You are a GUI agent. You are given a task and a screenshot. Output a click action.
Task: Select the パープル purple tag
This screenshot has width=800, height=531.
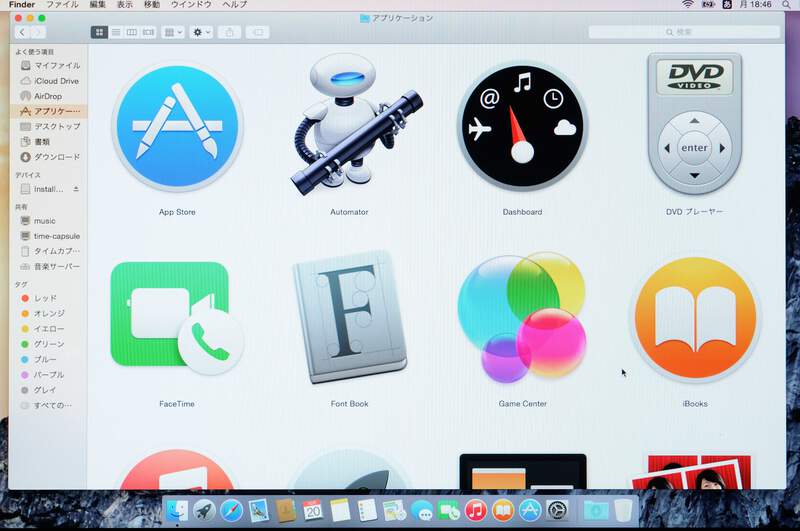[50, 374]
